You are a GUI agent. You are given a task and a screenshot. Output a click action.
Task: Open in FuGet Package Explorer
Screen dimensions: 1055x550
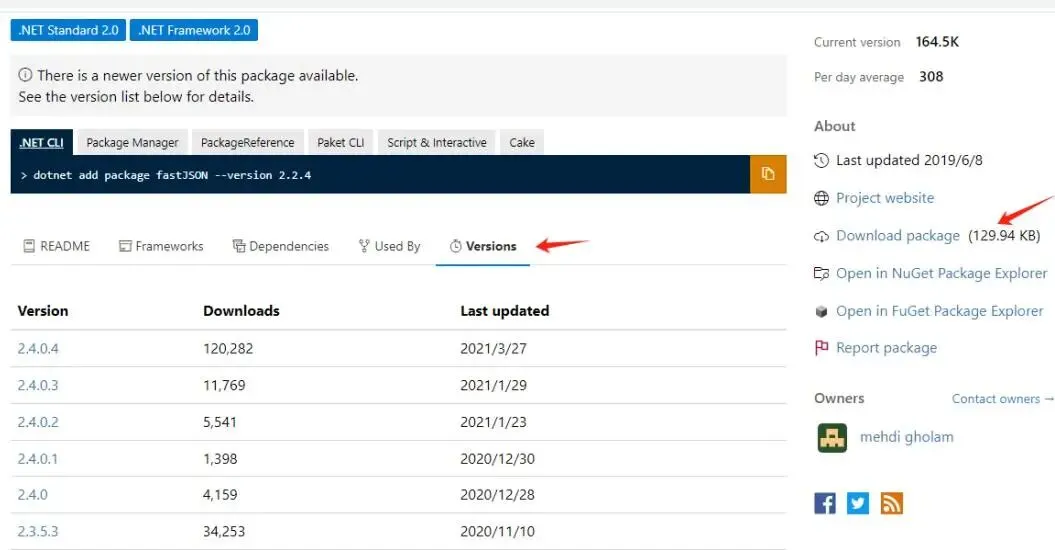[939, 311]
